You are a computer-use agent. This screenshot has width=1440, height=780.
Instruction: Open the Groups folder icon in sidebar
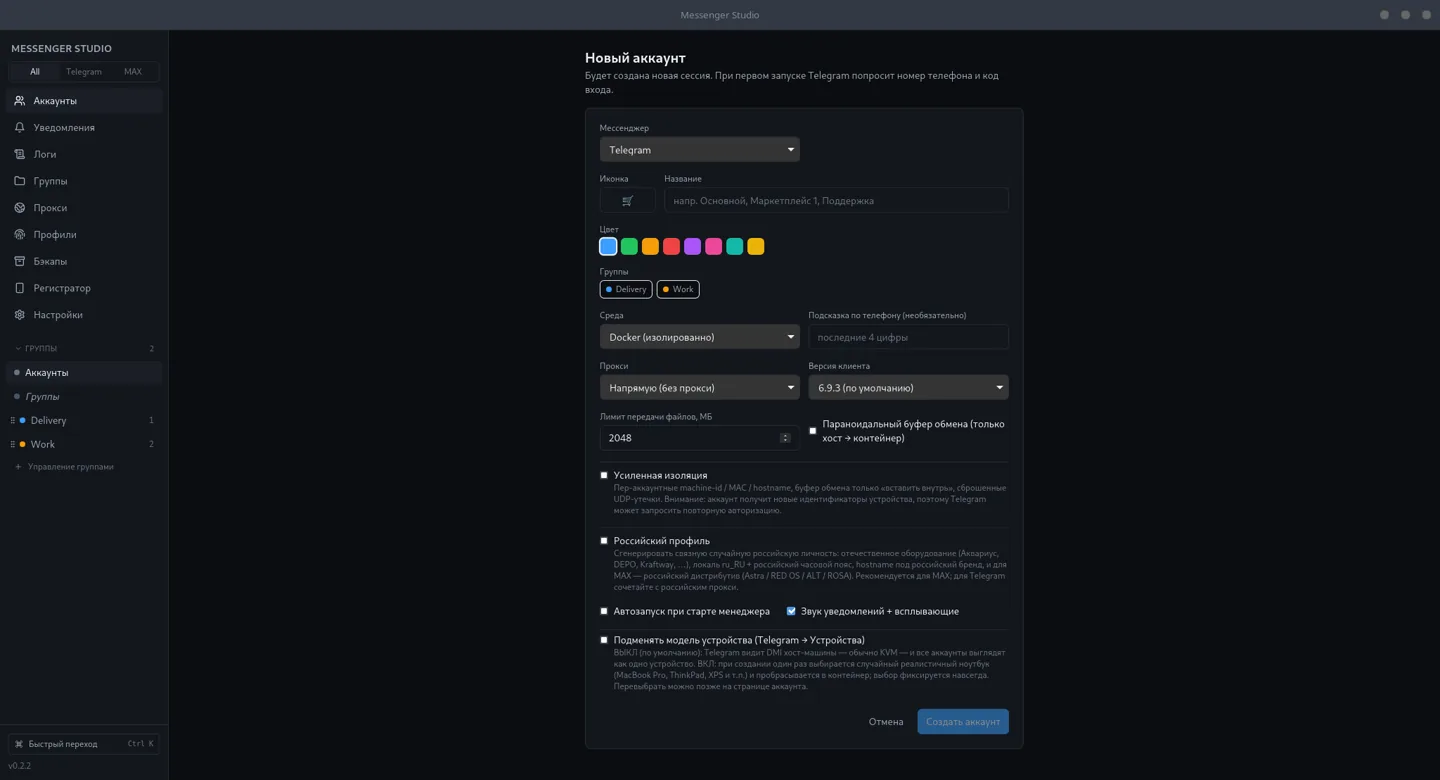[x=19, y=181]
